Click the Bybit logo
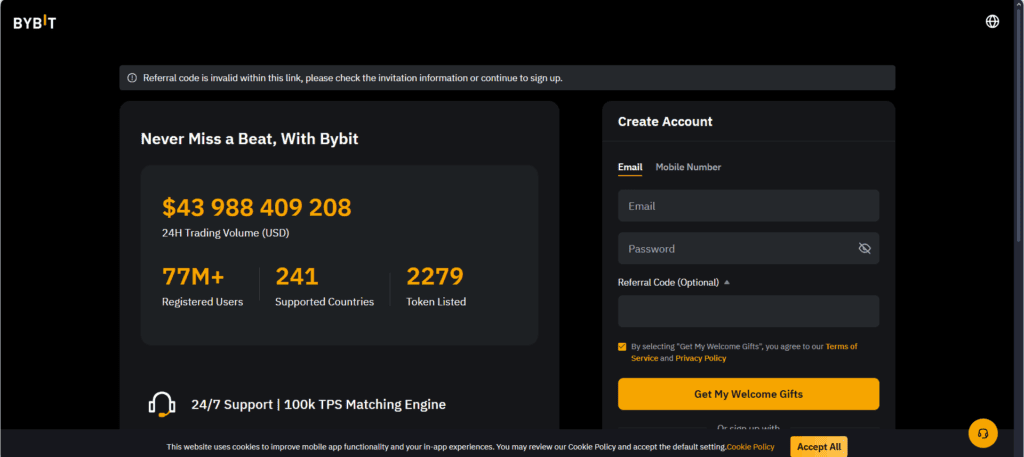The width and height of the screenshot is (1024, 457). (35, 22)
